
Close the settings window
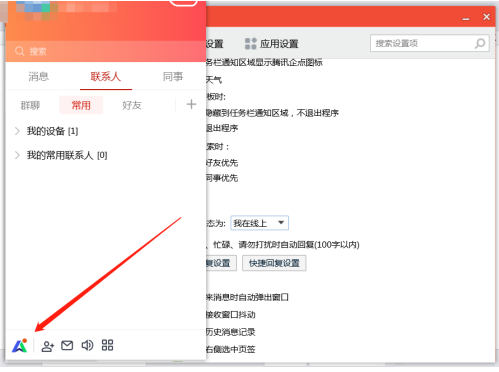(x=487, y=17)
